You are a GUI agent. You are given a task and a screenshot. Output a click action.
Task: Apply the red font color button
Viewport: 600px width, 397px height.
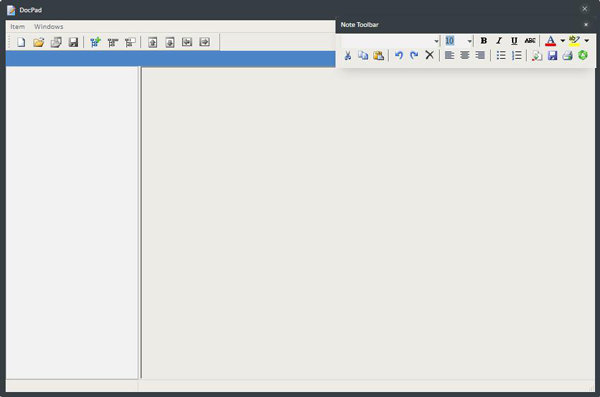click(550, 41)
